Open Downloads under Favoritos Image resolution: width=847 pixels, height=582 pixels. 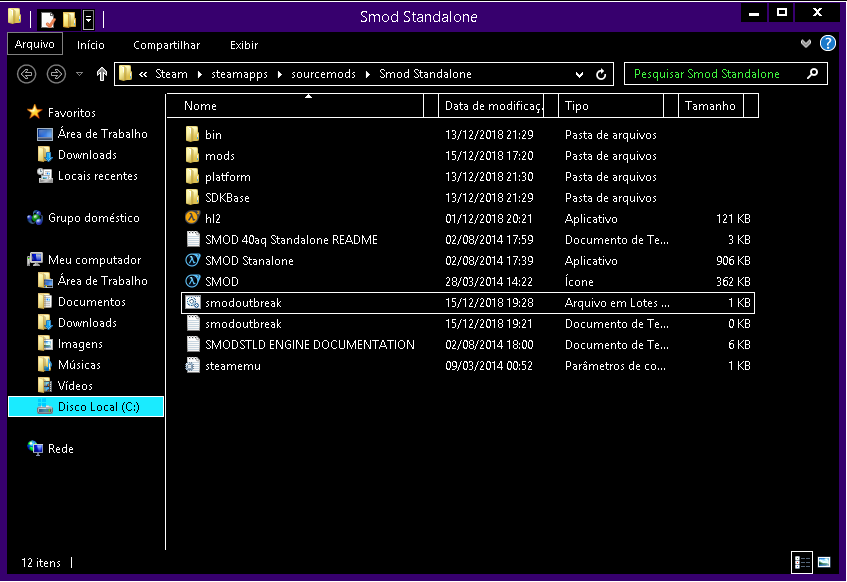(87, 155)
